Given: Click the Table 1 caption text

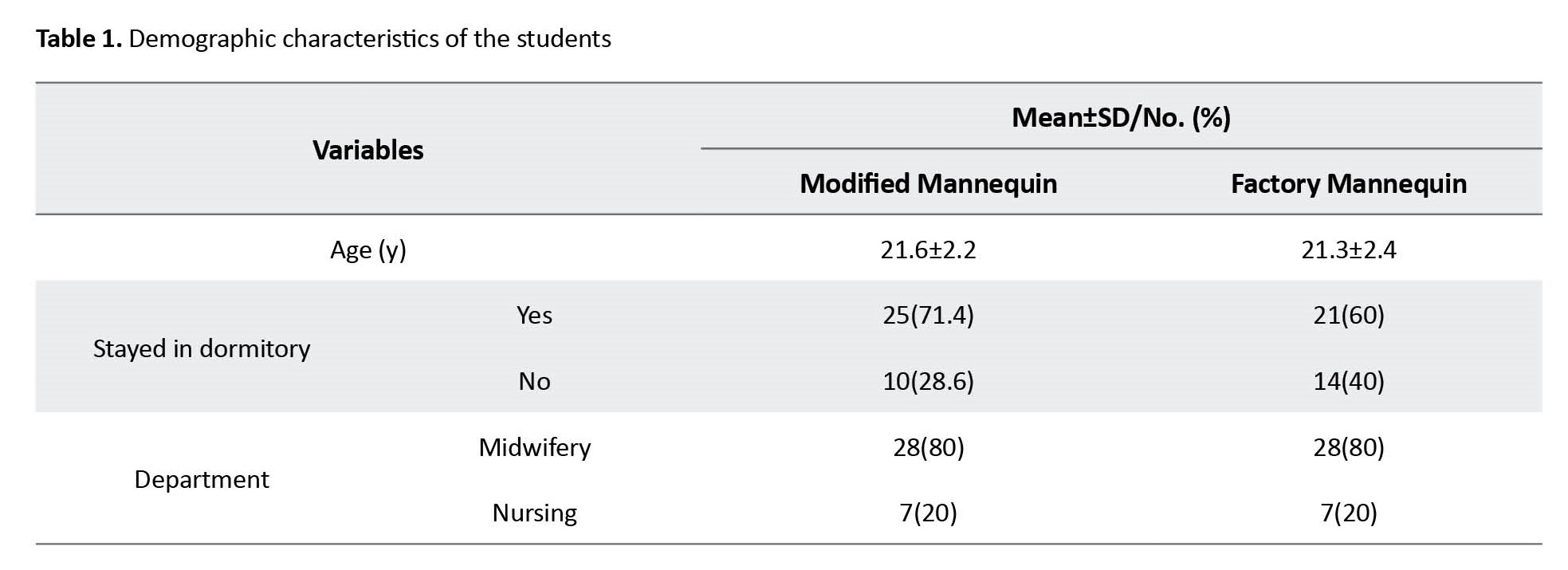Looking at the screenshot, I should coord(323,38).
